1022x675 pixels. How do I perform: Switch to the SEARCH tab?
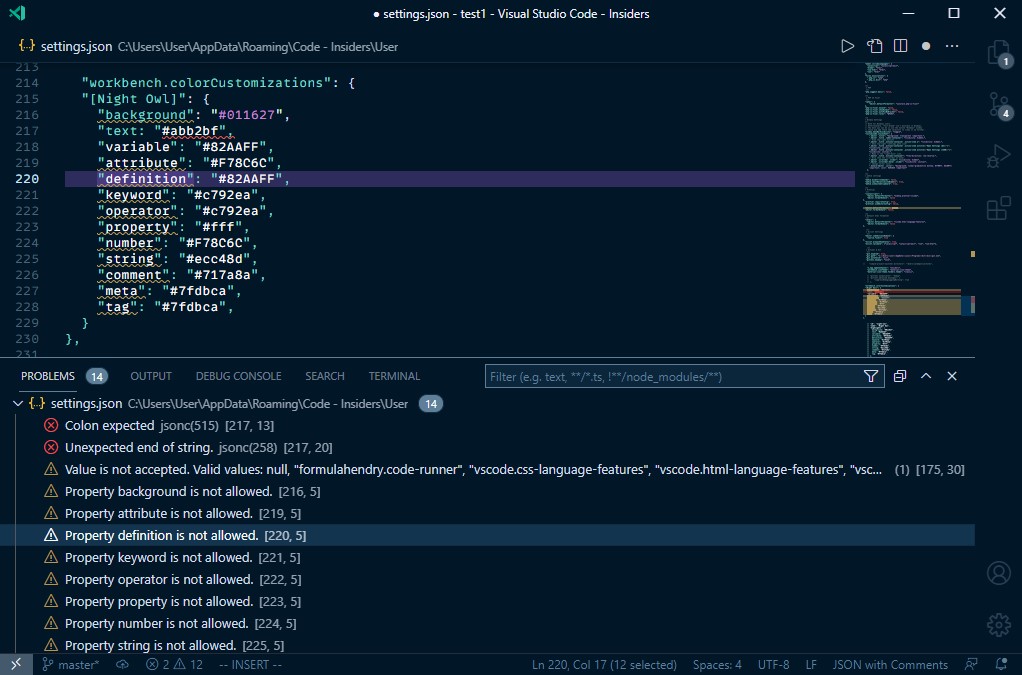[325, 376]
